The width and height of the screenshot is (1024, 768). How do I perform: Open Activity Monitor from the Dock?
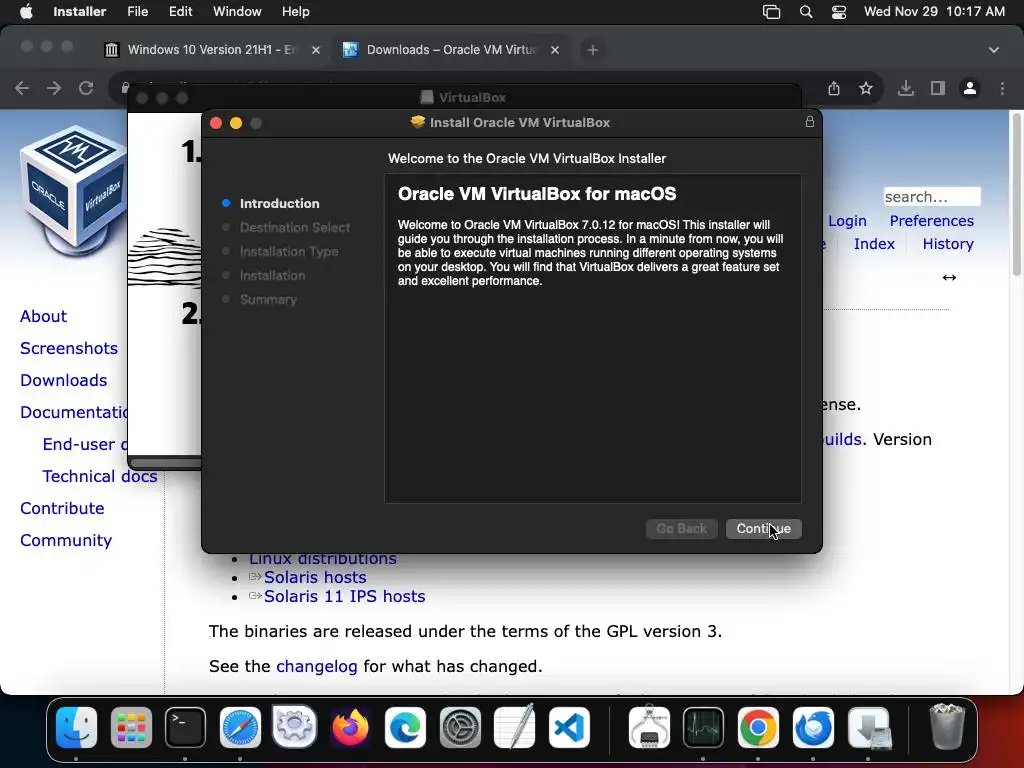tap(703, 727)
